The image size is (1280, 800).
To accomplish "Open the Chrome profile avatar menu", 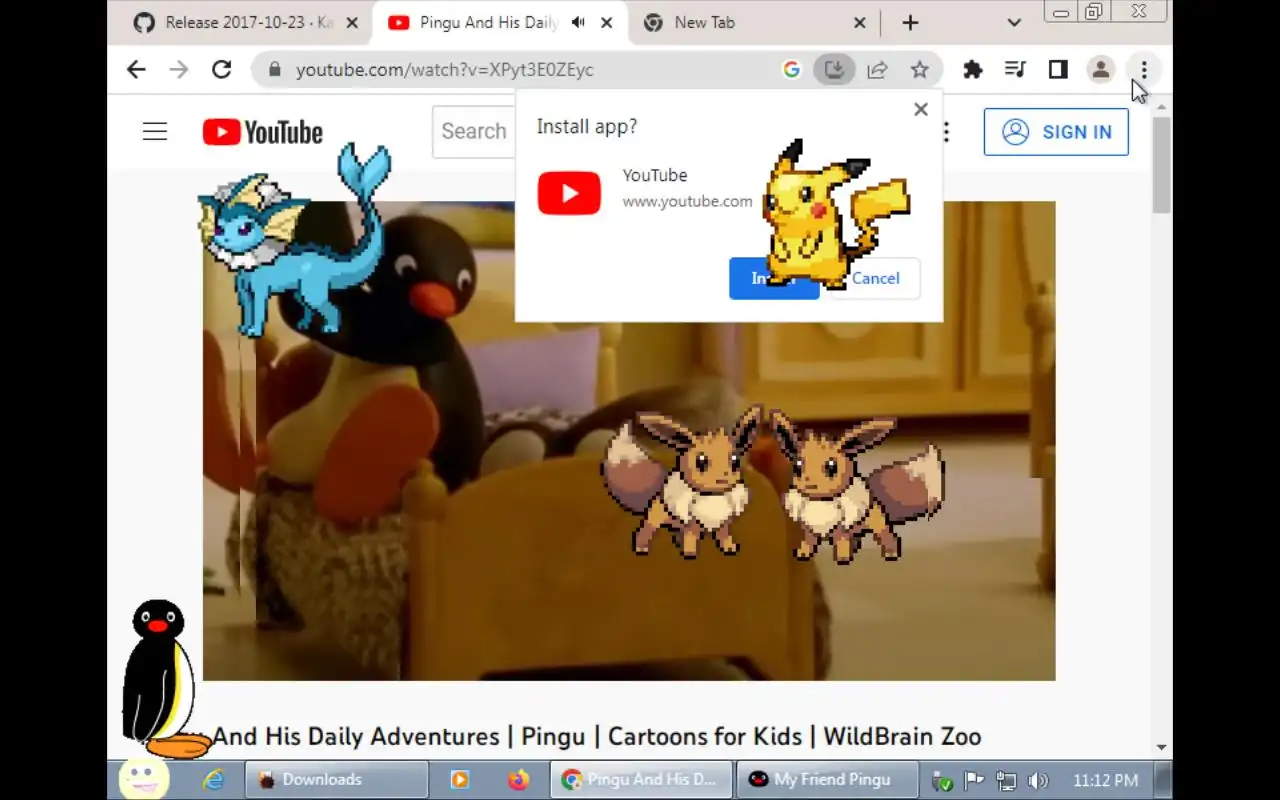I will coord(1101,69).
